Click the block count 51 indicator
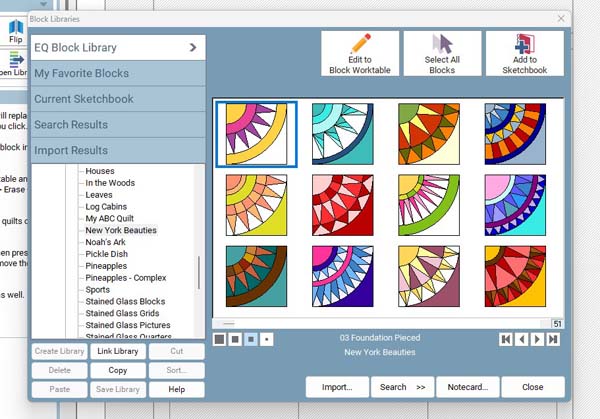Image resolution: width=600 pixels, height=419 pixels. tap(557, 324)
